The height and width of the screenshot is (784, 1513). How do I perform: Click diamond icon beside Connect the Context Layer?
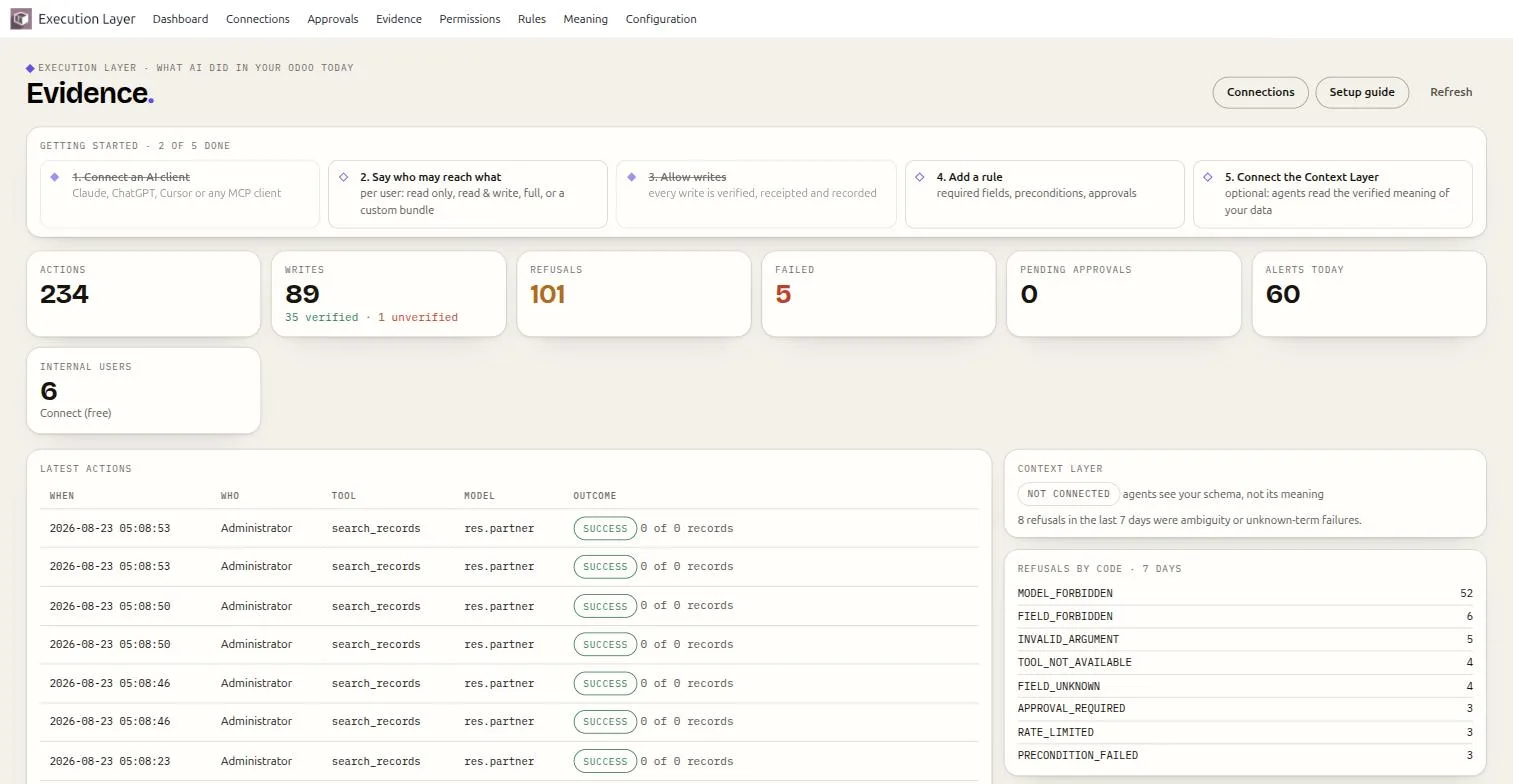(x=1208, y=177)
